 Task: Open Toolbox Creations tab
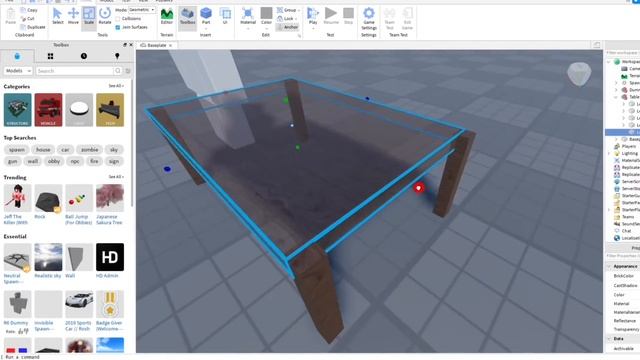(117, 56)
